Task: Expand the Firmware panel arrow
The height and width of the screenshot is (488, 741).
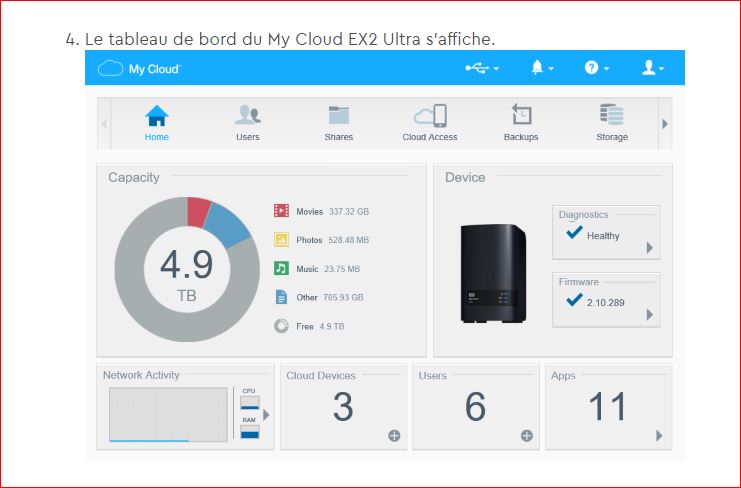Action: [650, 315]
